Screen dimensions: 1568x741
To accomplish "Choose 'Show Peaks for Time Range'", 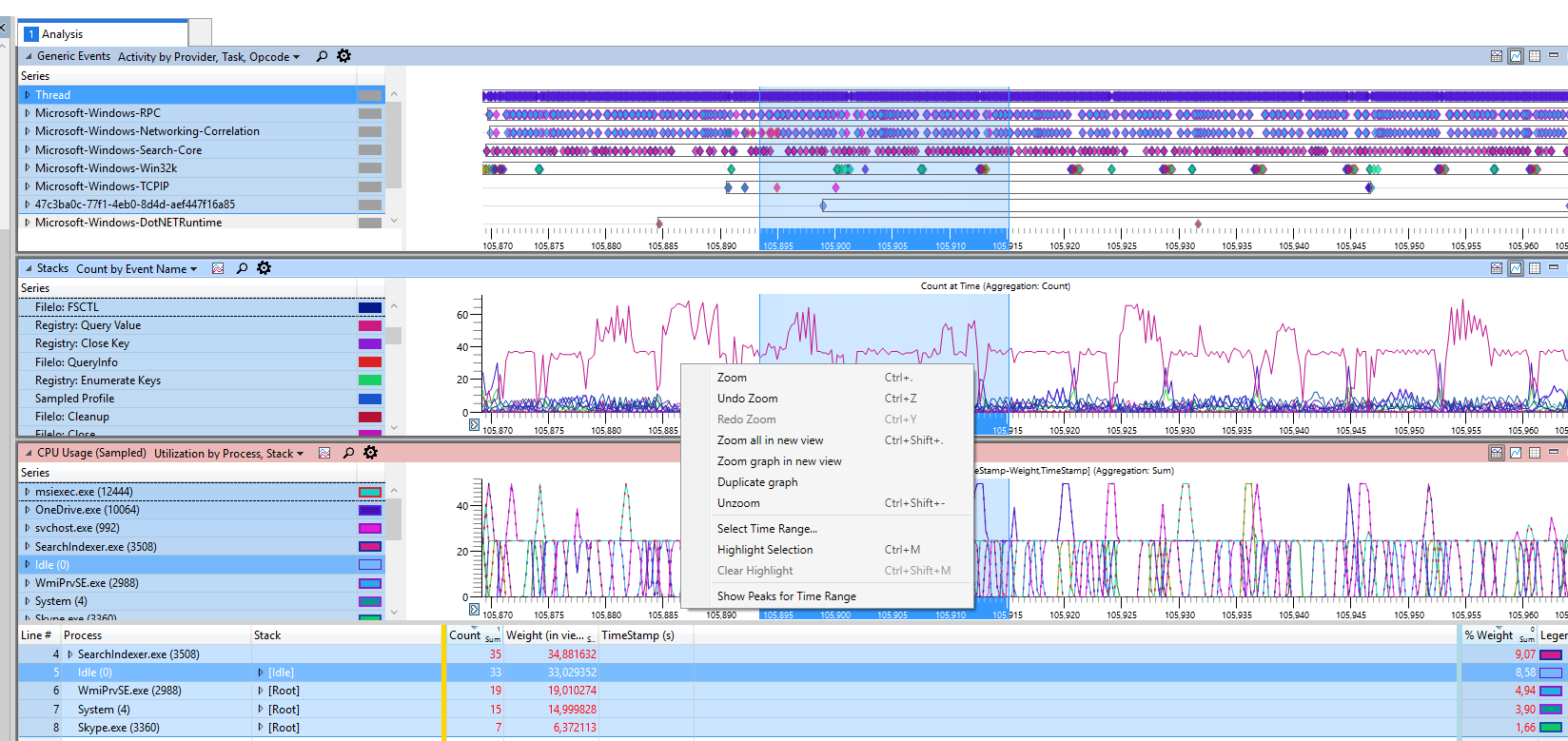I will pos(828,596).
